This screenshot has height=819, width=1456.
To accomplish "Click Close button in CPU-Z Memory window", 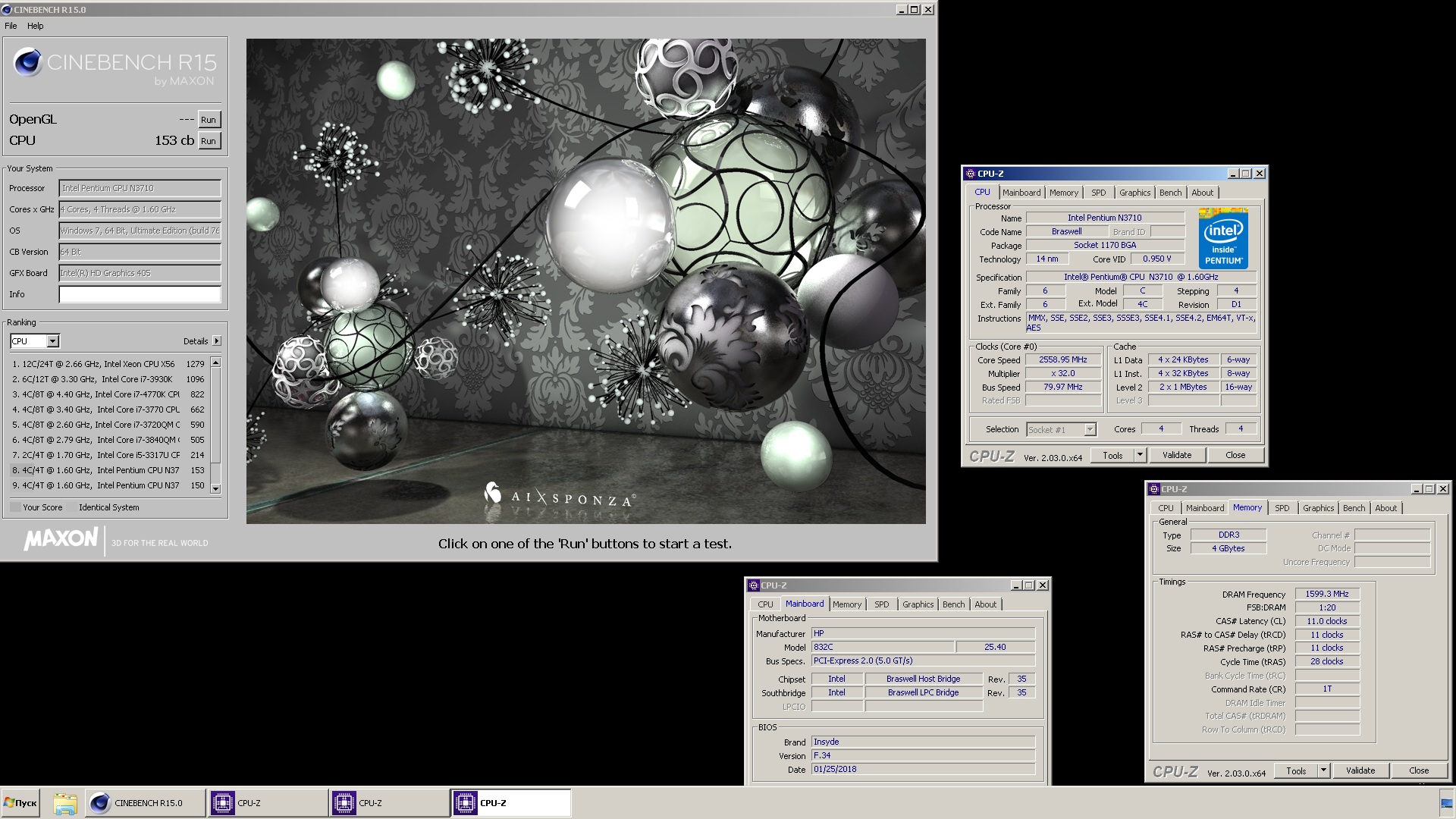I will [1419, 770].
